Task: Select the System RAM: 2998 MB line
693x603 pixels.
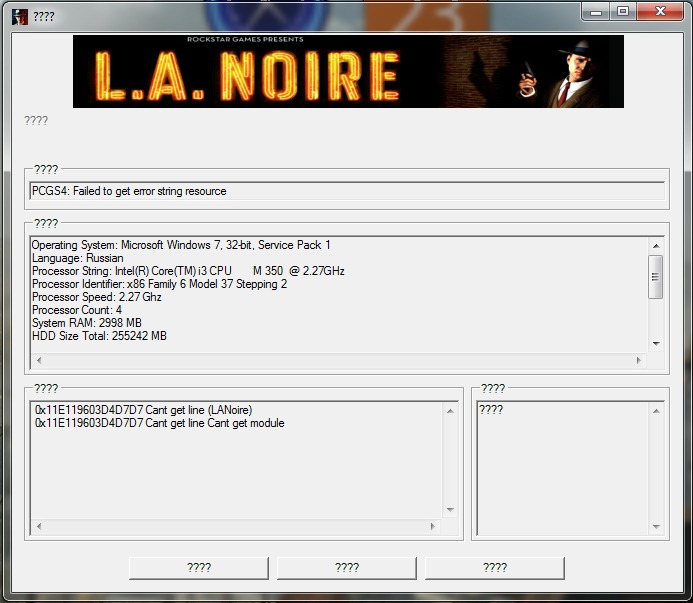Action: pyautogui.click(x=87, y=323)
